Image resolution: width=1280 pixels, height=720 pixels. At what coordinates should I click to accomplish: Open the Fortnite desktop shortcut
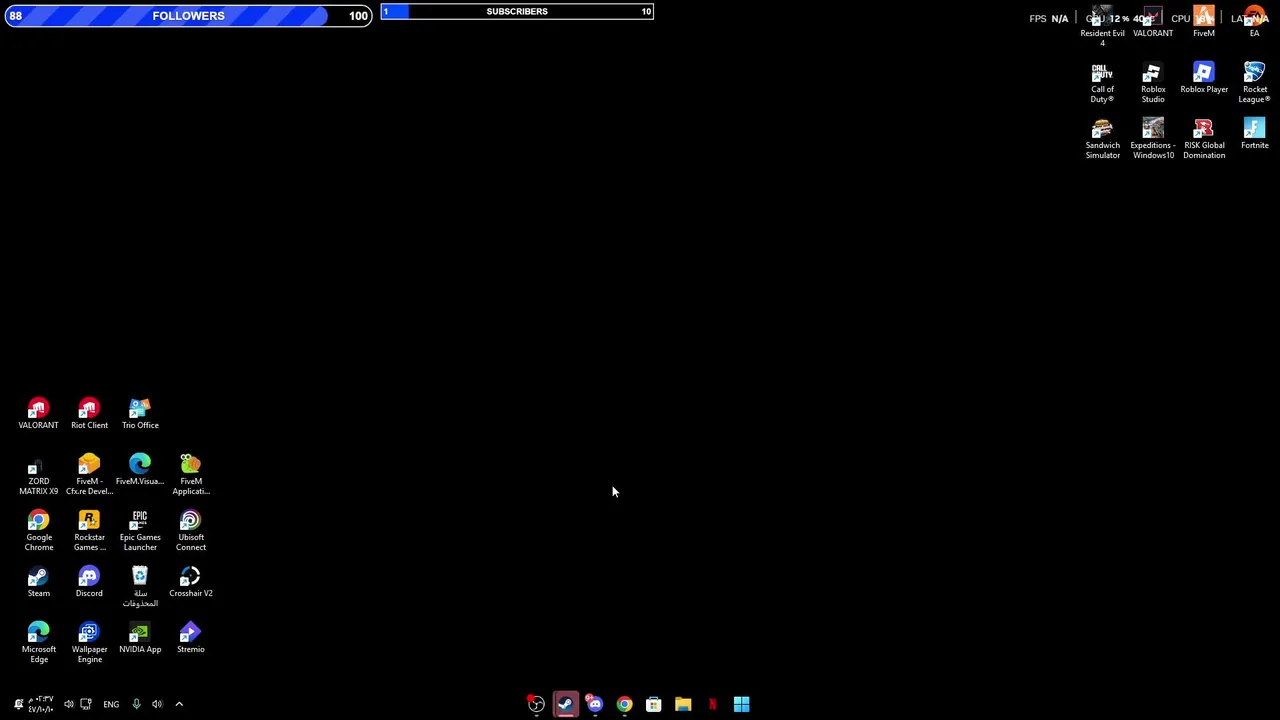click(1254, 134)
